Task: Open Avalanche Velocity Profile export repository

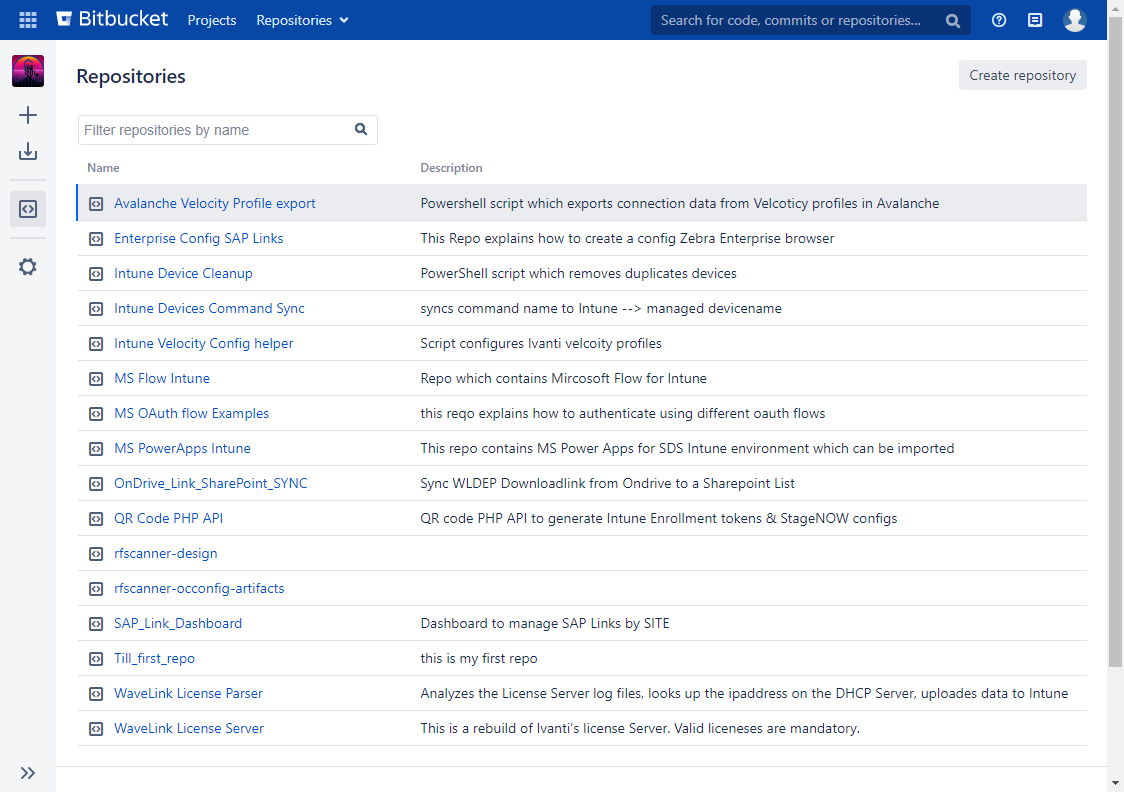Action: pos(214,204)
